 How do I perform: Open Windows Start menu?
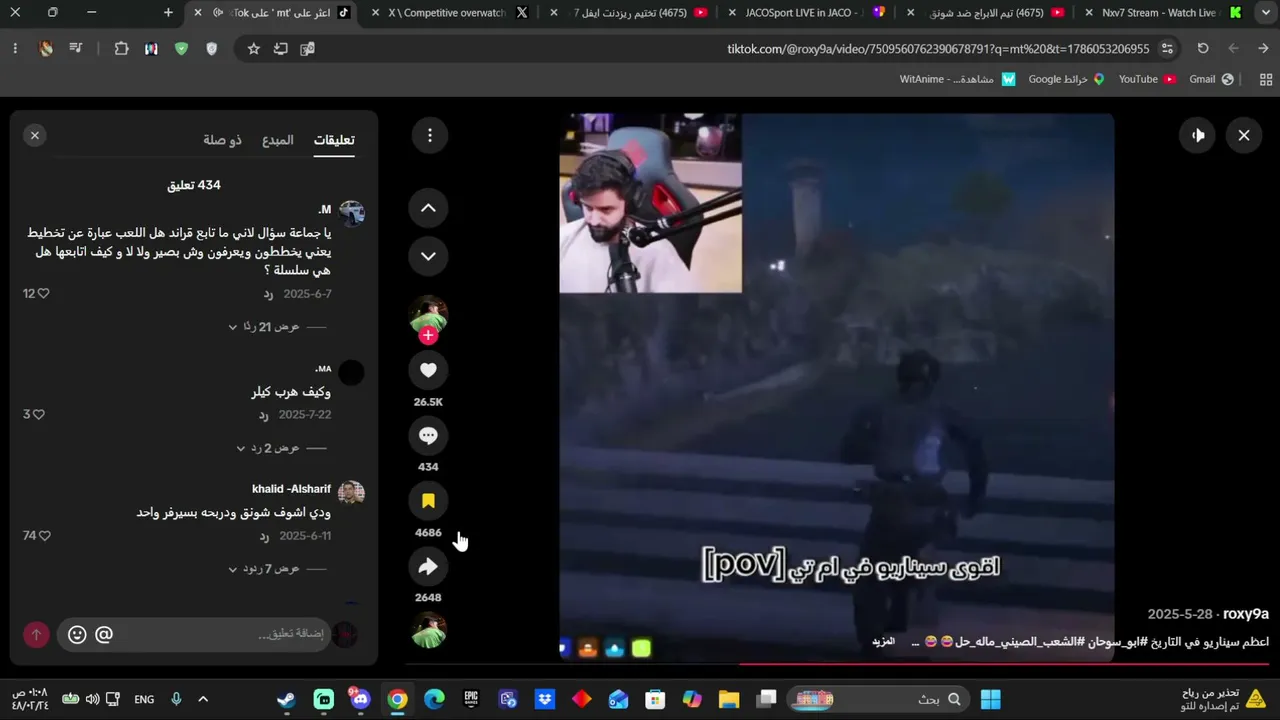(x=991, y=699)
